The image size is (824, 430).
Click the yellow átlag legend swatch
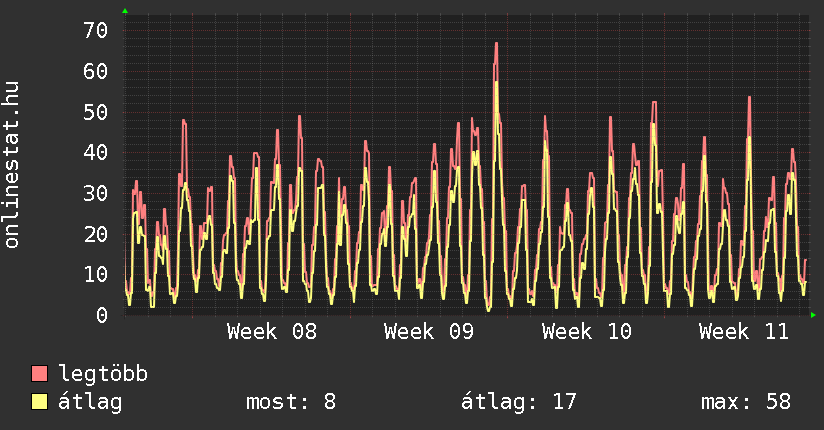40,402
